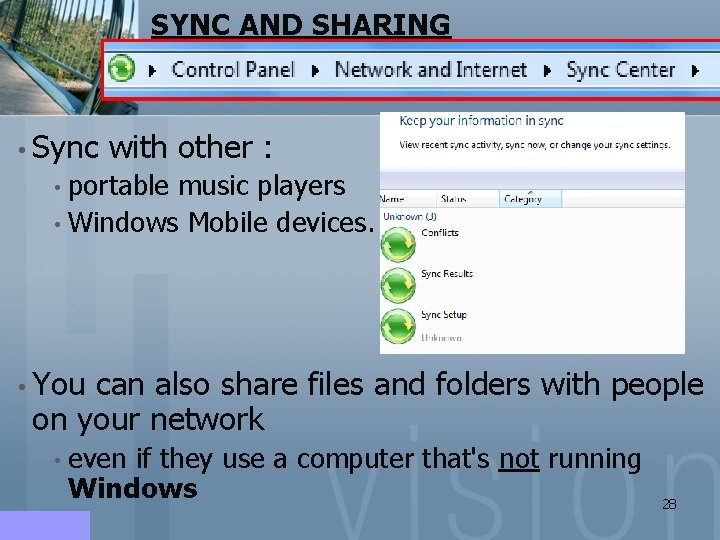Select the Sync Results item label
Image resolution: width=720 pixels, height=540 pixels.
[x=447, y=273]
